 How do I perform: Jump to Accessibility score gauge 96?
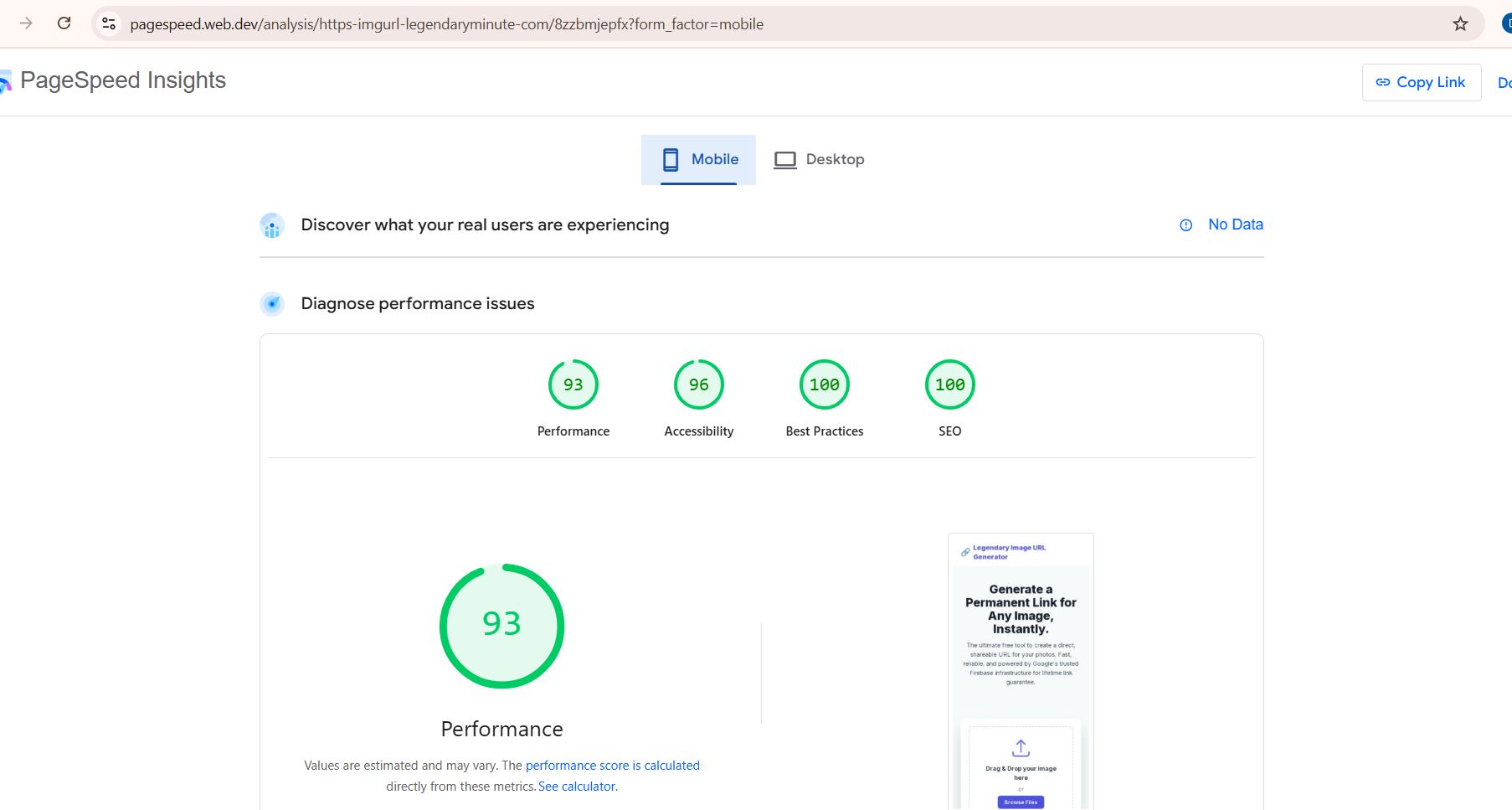click(699, 384)
